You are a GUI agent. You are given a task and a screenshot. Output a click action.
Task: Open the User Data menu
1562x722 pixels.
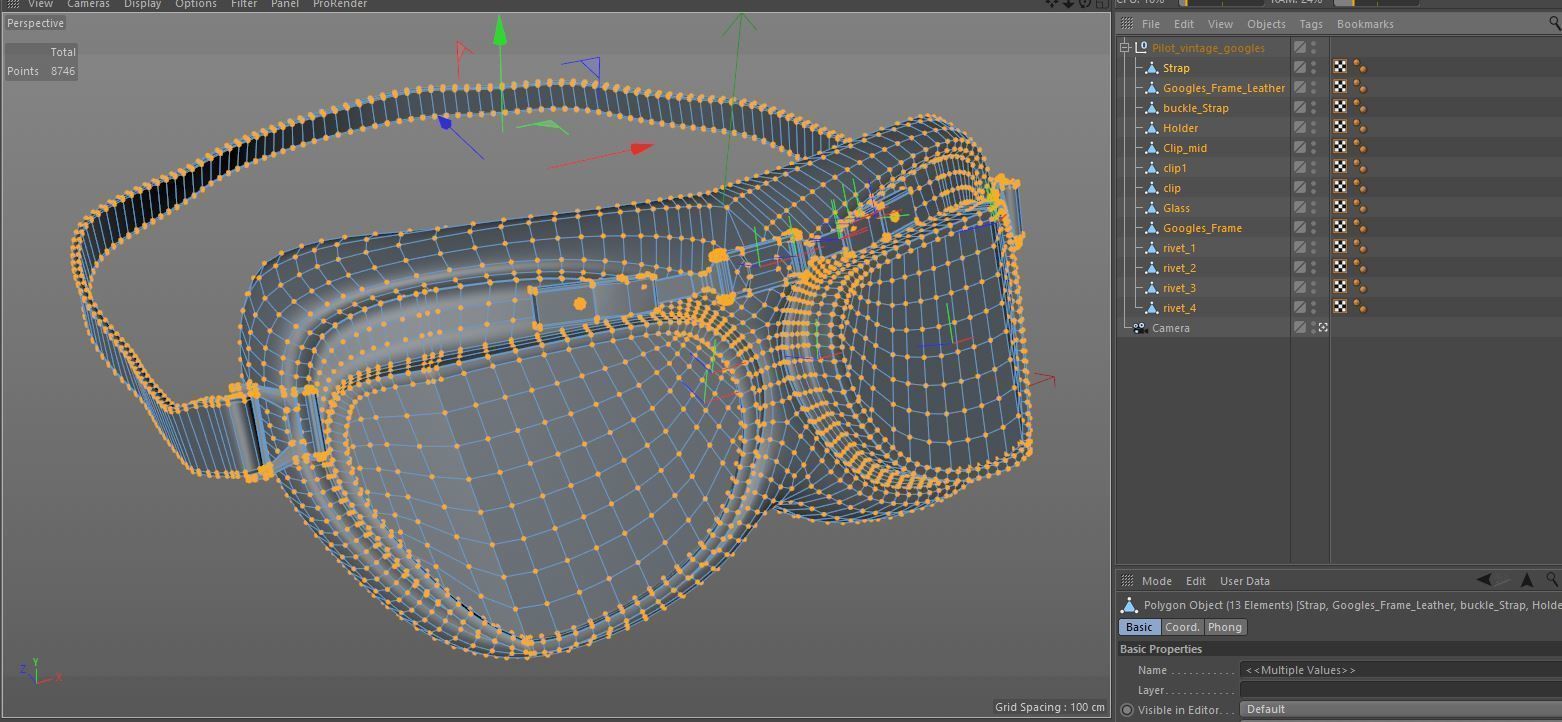point(1245,581)
